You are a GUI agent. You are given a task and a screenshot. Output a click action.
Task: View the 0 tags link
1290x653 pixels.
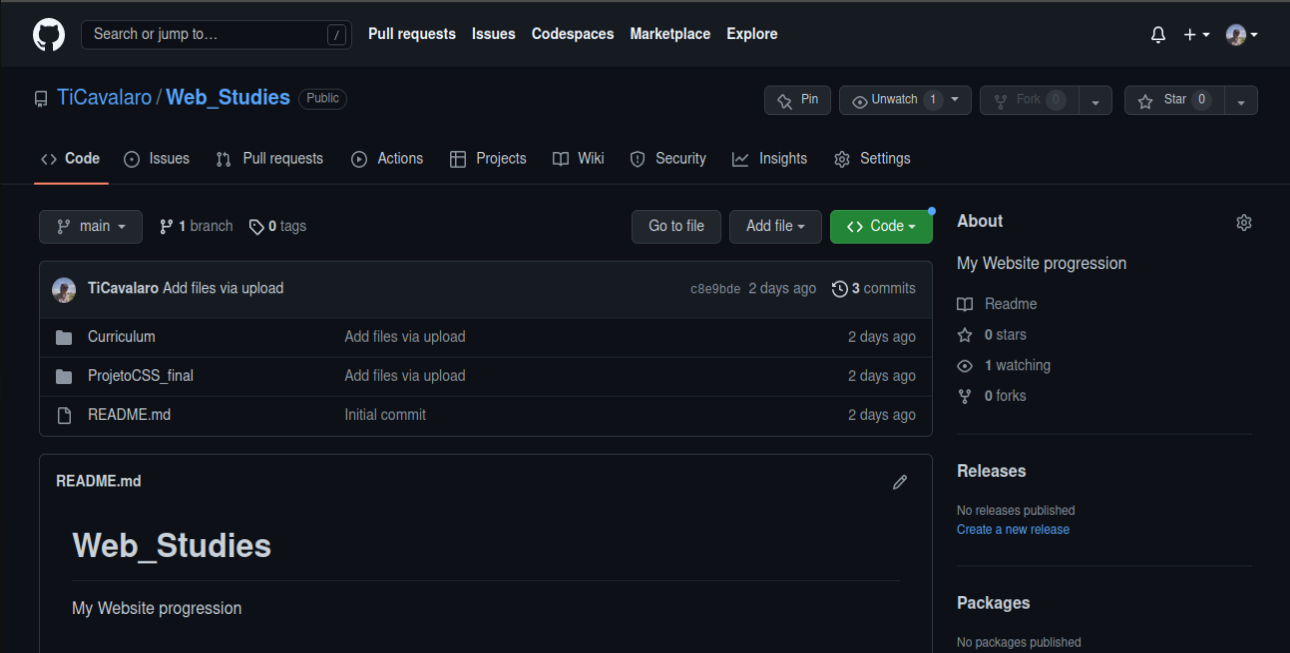[278, 227]
